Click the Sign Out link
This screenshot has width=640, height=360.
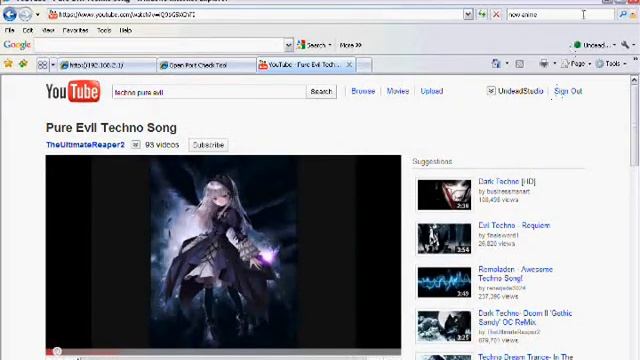pyautogui.click(x=568, y=91)
